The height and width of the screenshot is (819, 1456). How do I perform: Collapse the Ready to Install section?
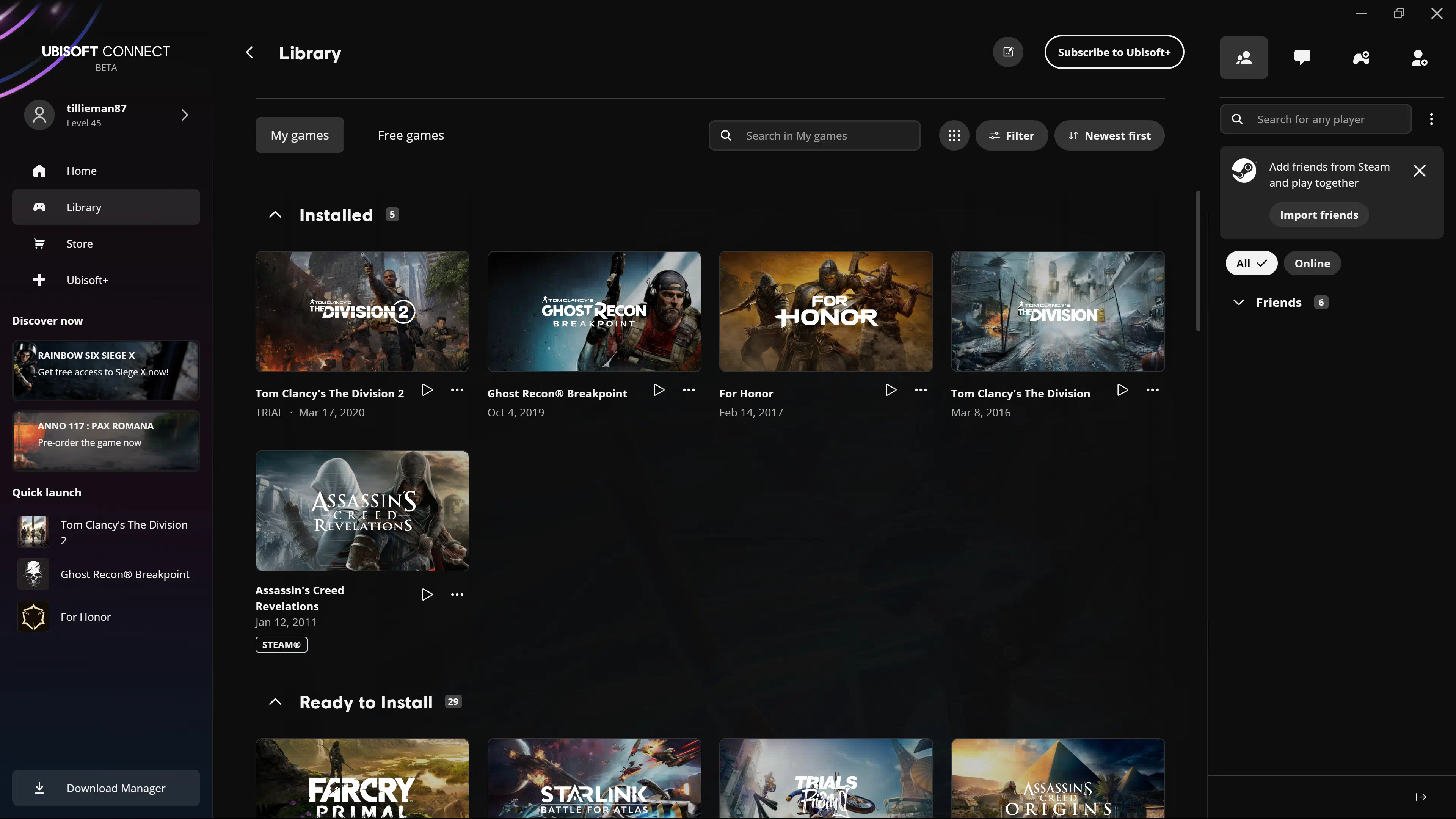pyautogui.click(x=275, y=702)
